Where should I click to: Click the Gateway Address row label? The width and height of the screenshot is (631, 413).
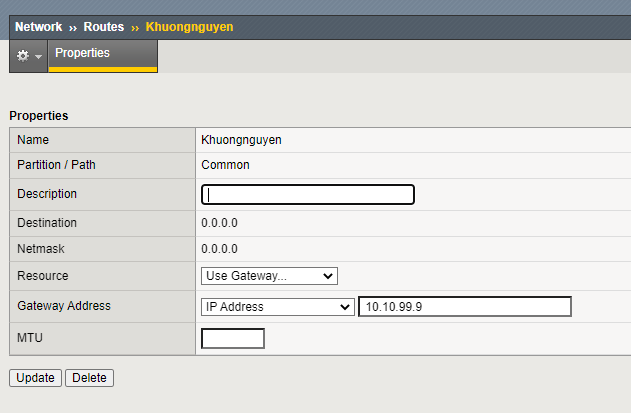pos(64,306)
